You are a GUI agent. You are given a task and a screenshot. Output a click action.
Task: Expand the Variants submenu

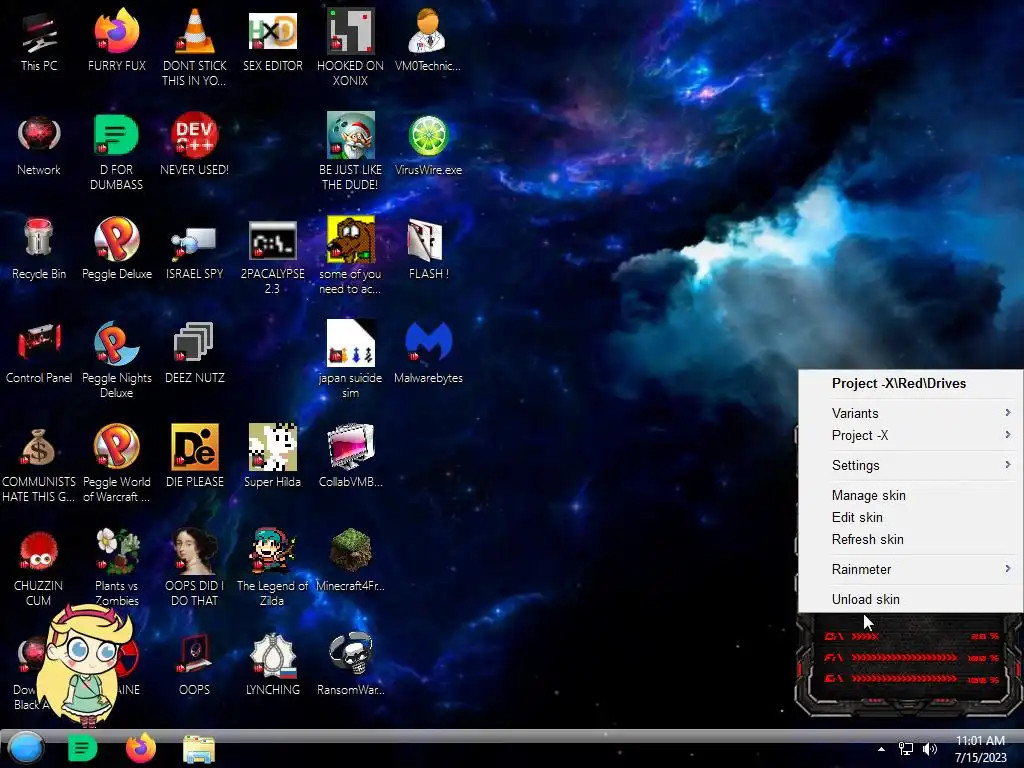click(x=910, y=413)
